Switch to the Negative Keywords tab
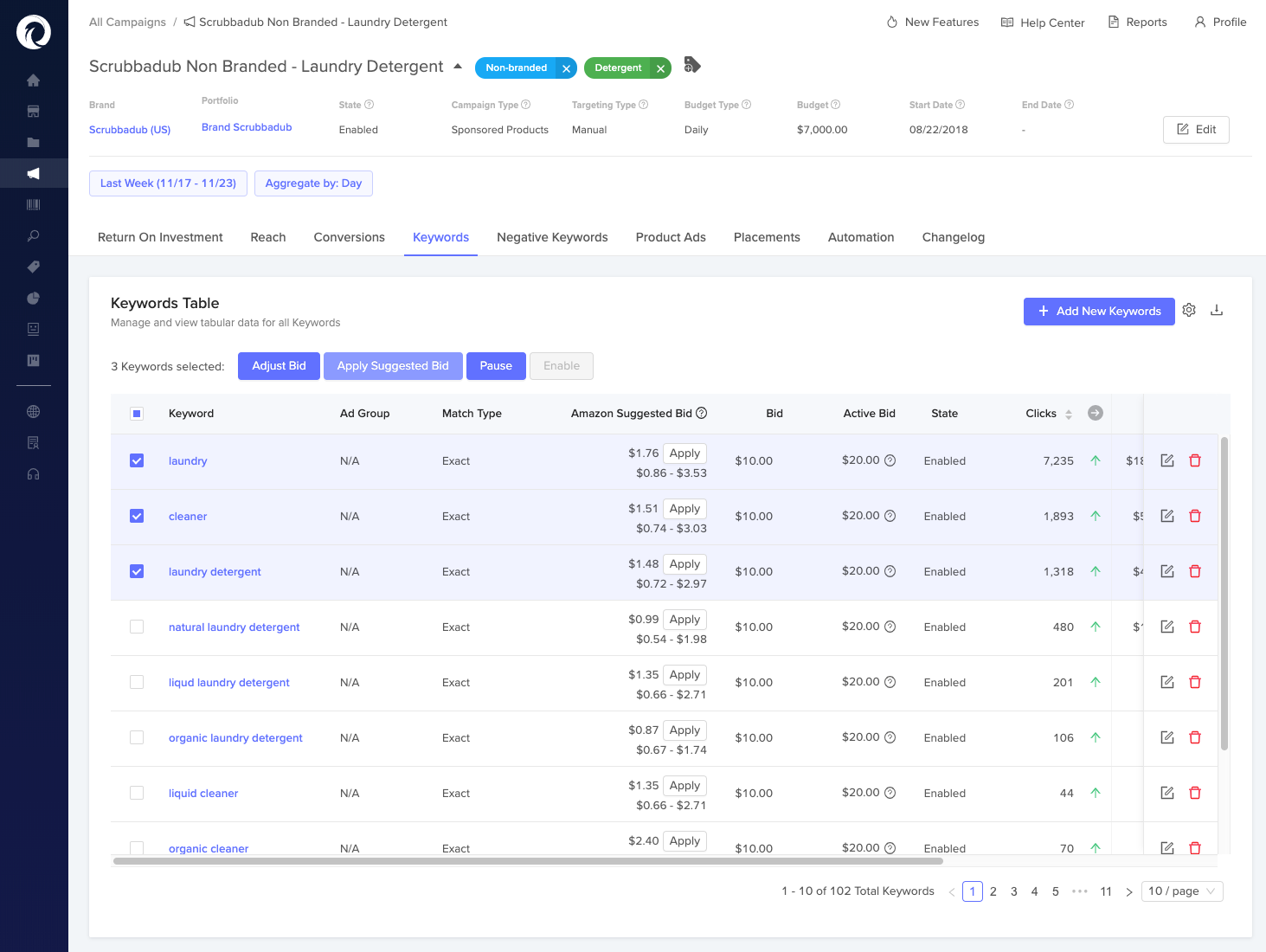1266x952 pixels. 552,237
